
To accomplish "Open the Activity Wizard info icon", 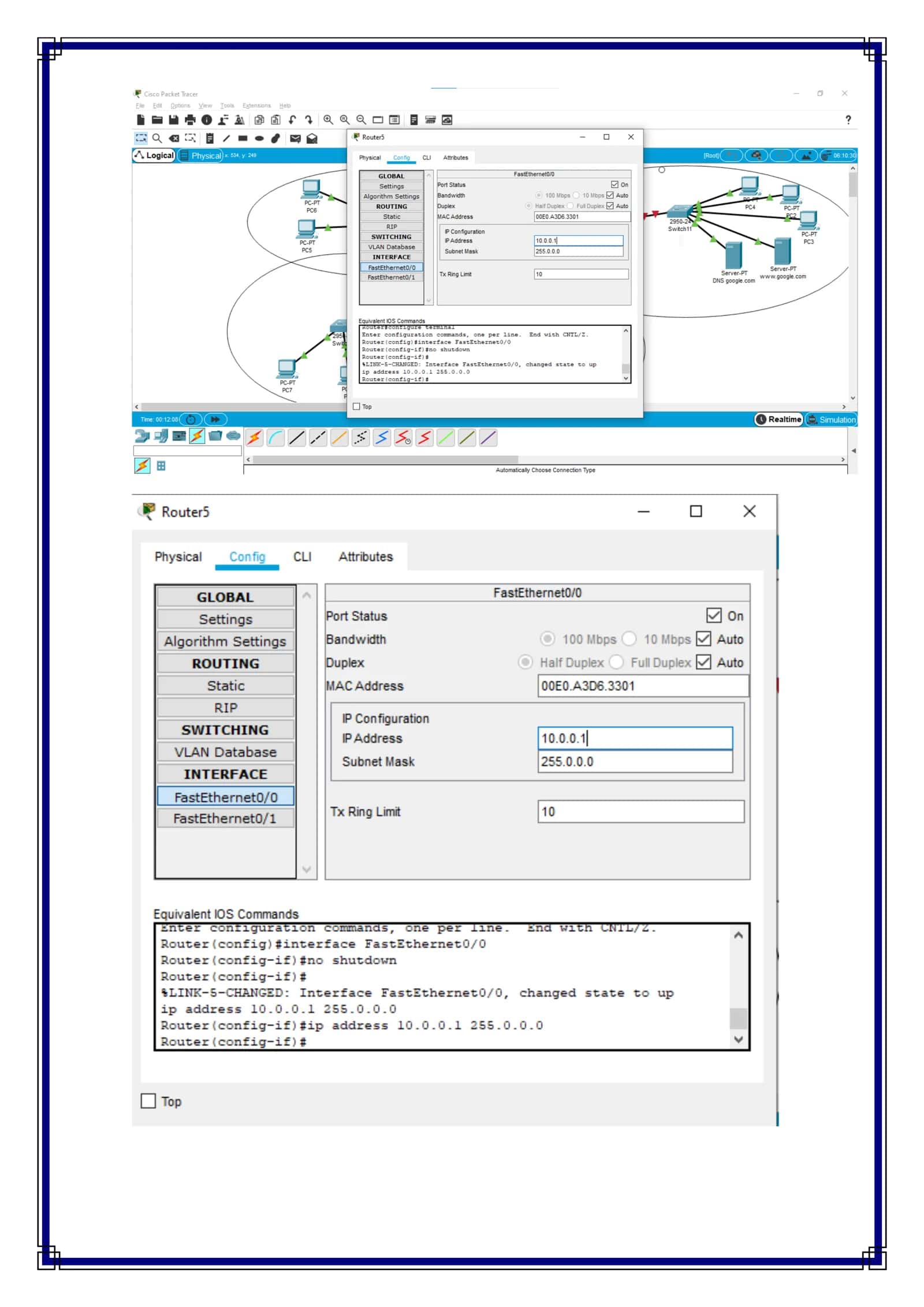I will click(x=206, y=120).
